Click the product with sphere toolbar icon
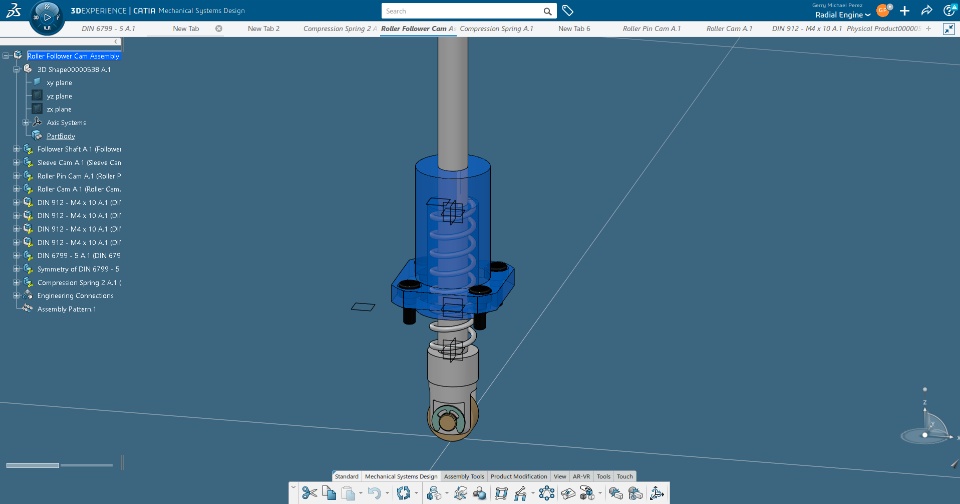The height and width of the screenshot is (504, 960). click(479, 492)
